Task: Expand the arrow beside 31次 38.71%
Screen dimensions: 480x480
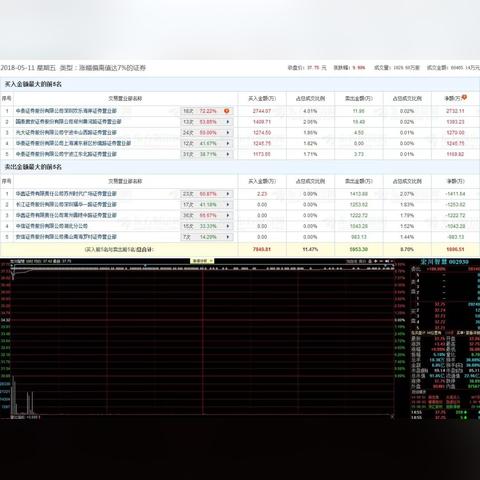Action: pos(228,154)
